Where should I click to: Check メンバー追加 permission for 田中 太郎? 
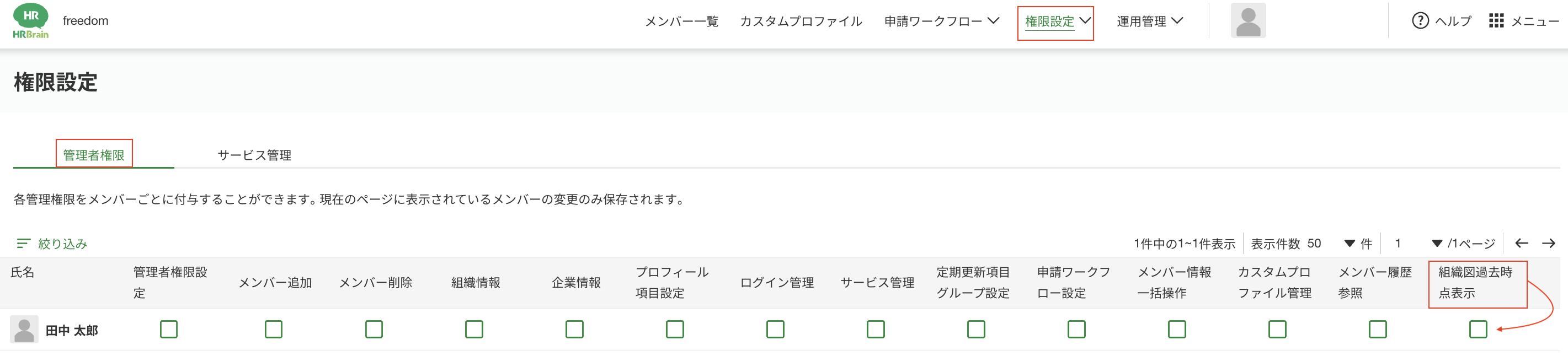click(273, 329)
